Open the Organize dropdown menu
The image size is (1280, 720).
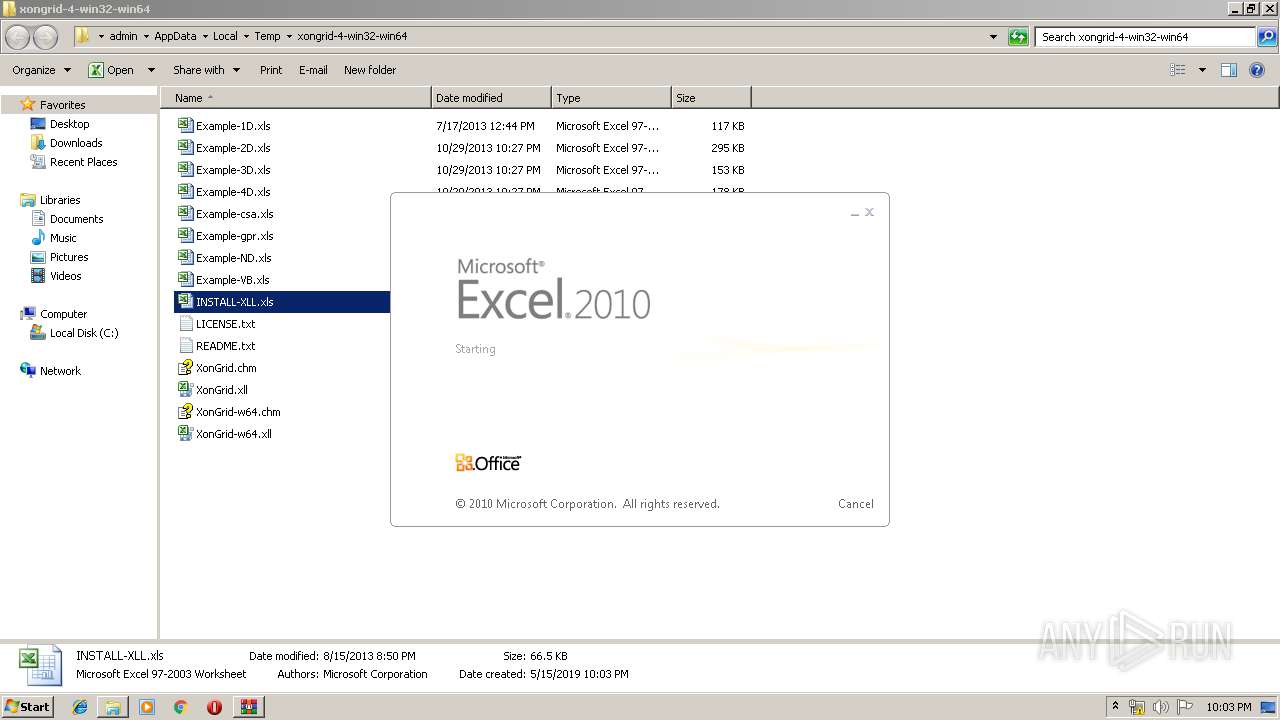41,70
